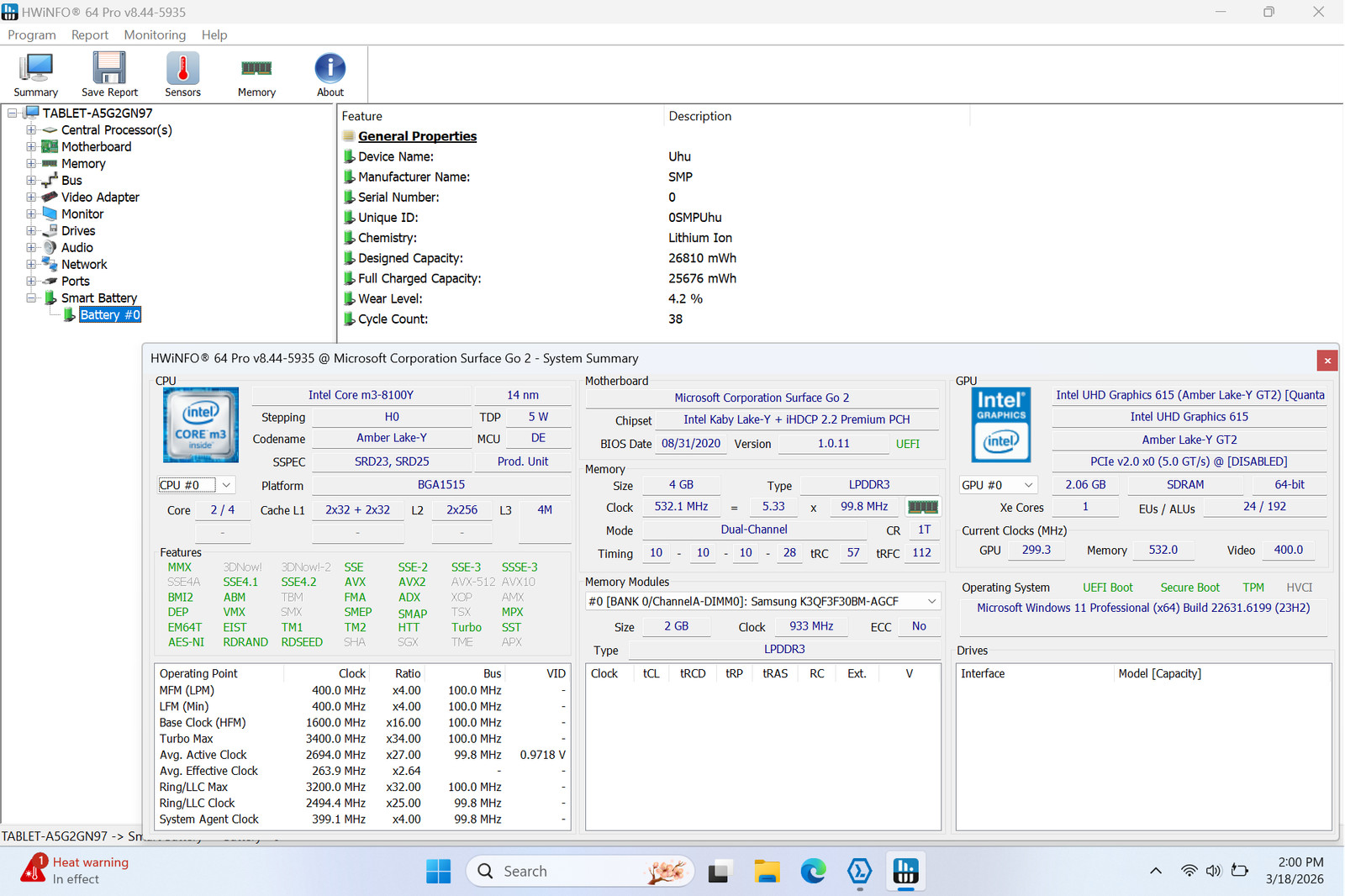Click the Intel Graphics GPU logo
Viewport: 1345px width, 896px height.
[1001, 424]
